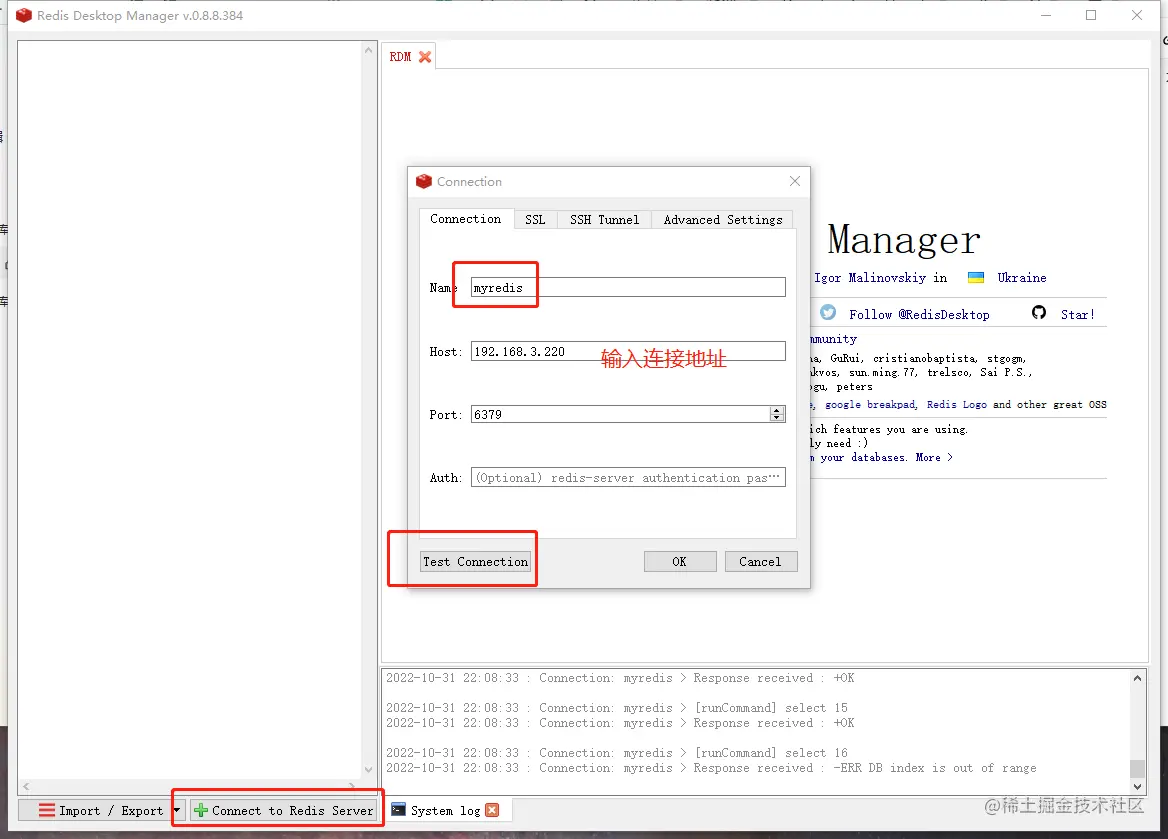Image resolution: width=1168 pixels, height=839 pixels.
Task: Click the Import / Export hamburger icon
Action: pyautogui.click(x=46, y=810)
